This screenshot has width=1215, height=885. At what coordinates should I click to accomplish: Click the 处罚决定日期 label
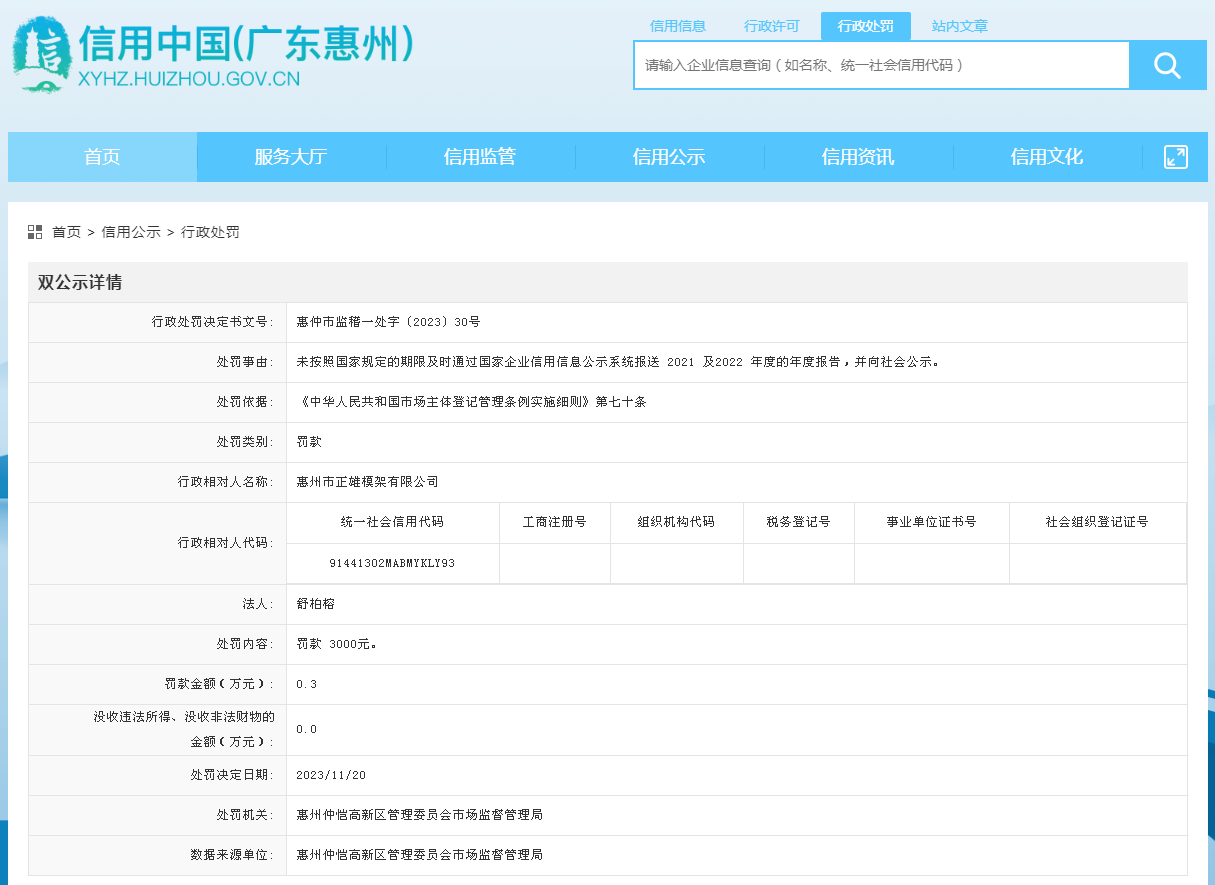coord(232,775)
